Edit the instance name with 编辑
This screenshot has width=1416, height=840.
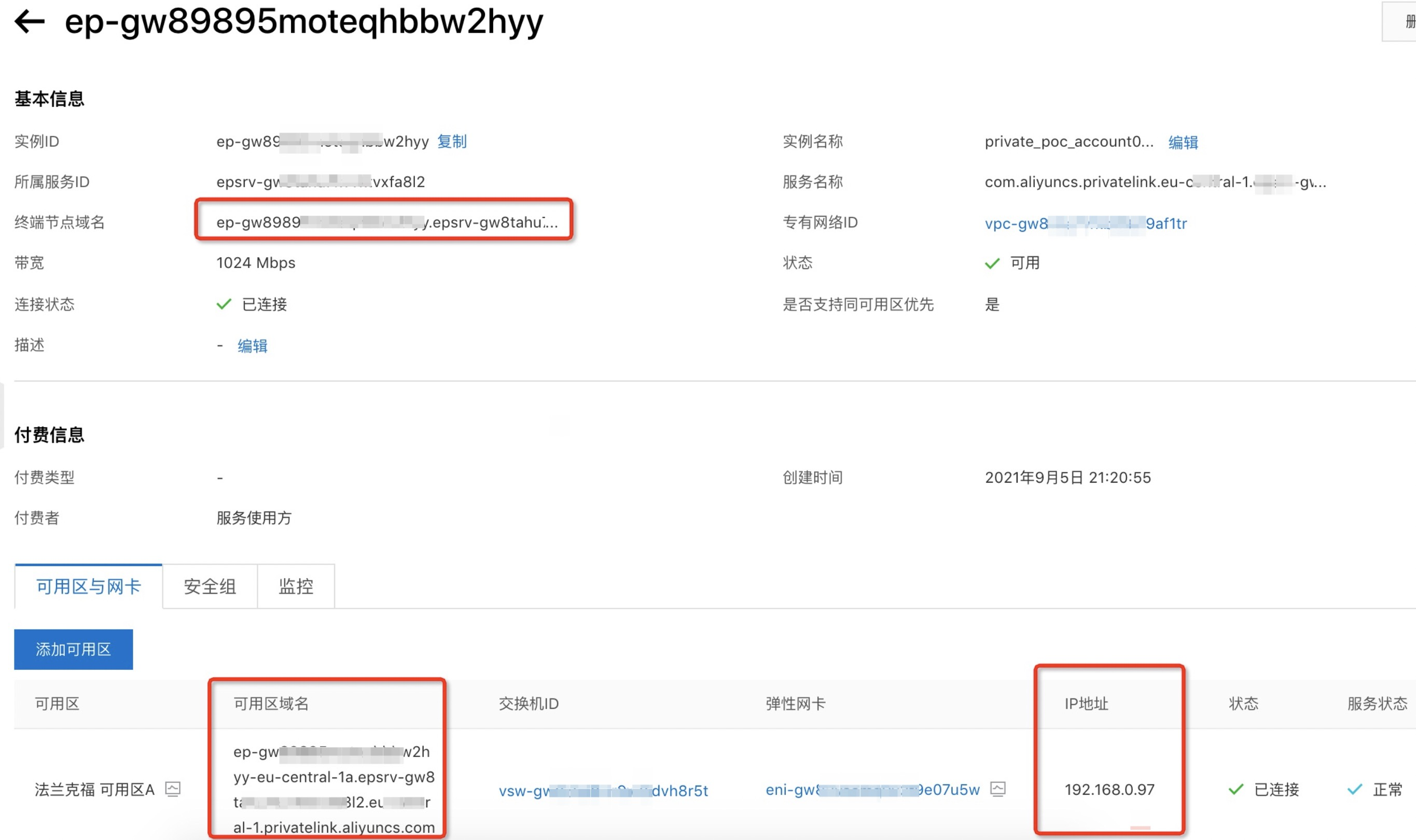(x=1183, y=142)
